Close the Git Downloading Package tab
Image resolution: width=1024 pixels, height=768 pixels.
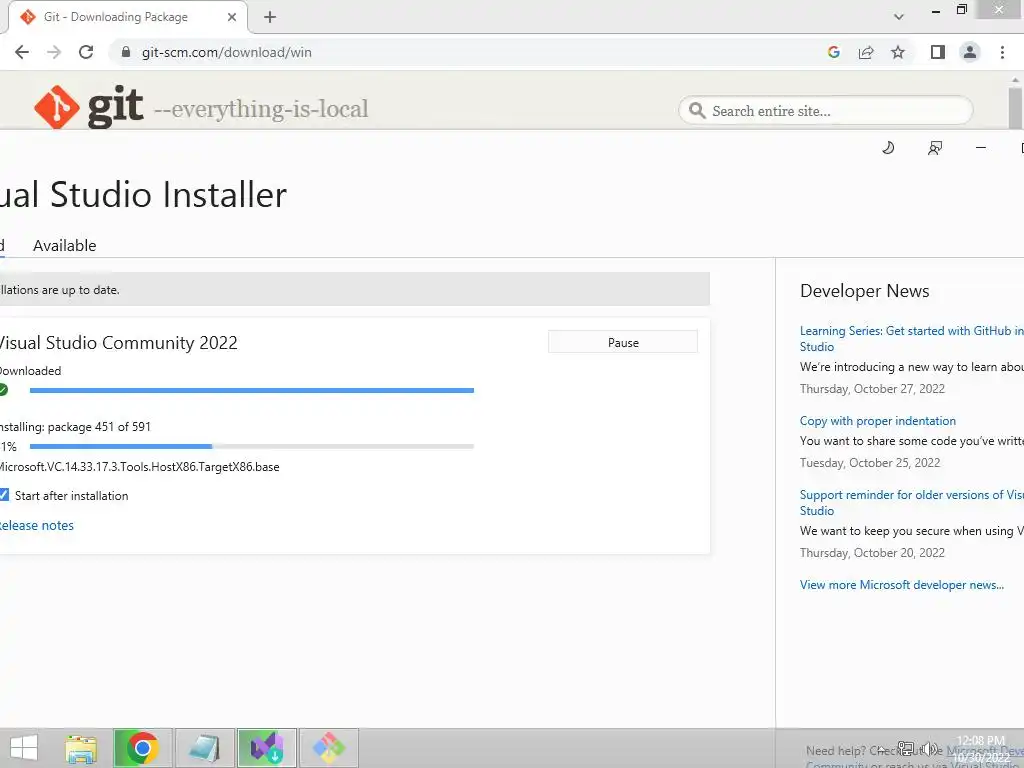coord(232,17)
